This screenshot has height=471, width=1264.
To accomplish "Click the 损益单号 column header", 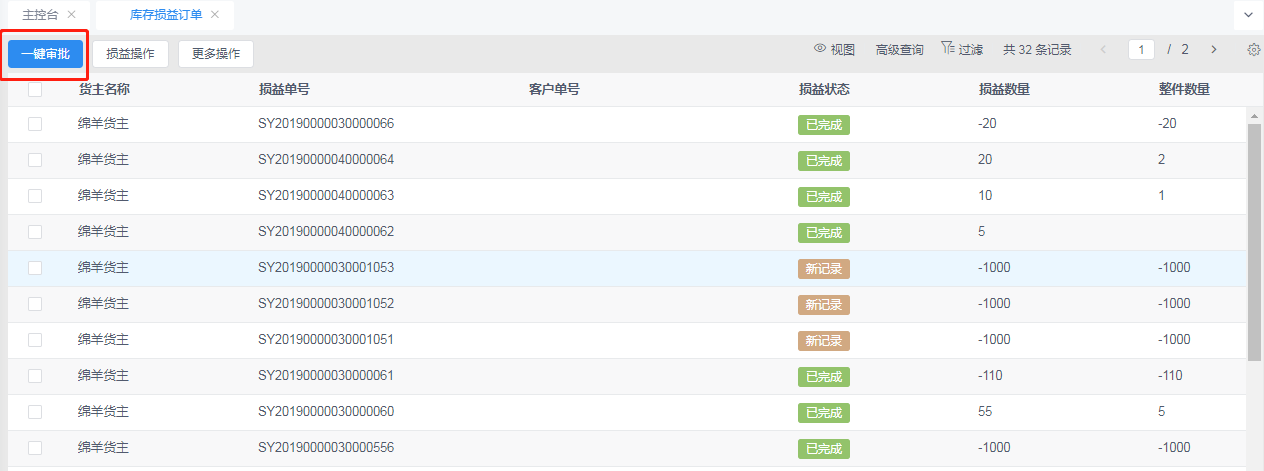I will (284, 89).
